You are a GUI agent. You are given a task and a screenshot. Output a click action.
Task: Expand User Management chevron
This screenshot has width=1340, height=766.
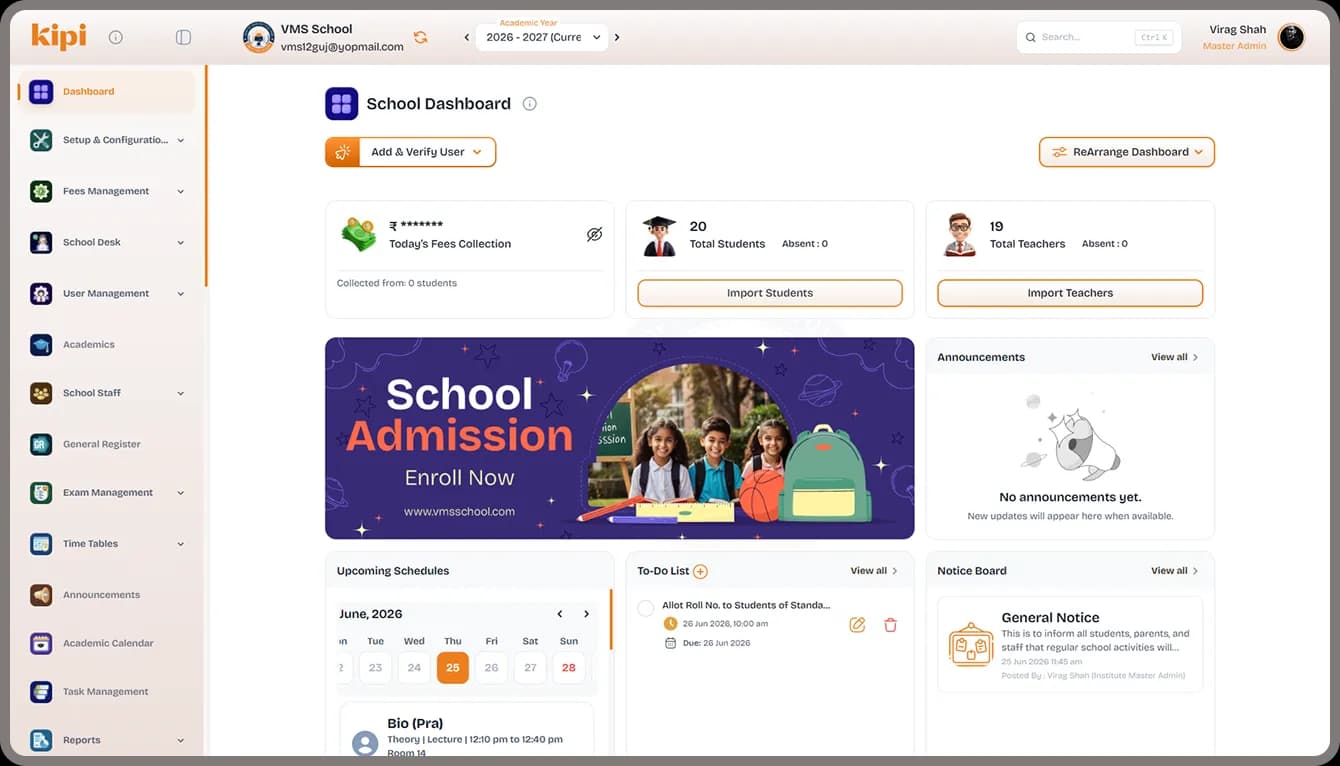coord(181,294)
